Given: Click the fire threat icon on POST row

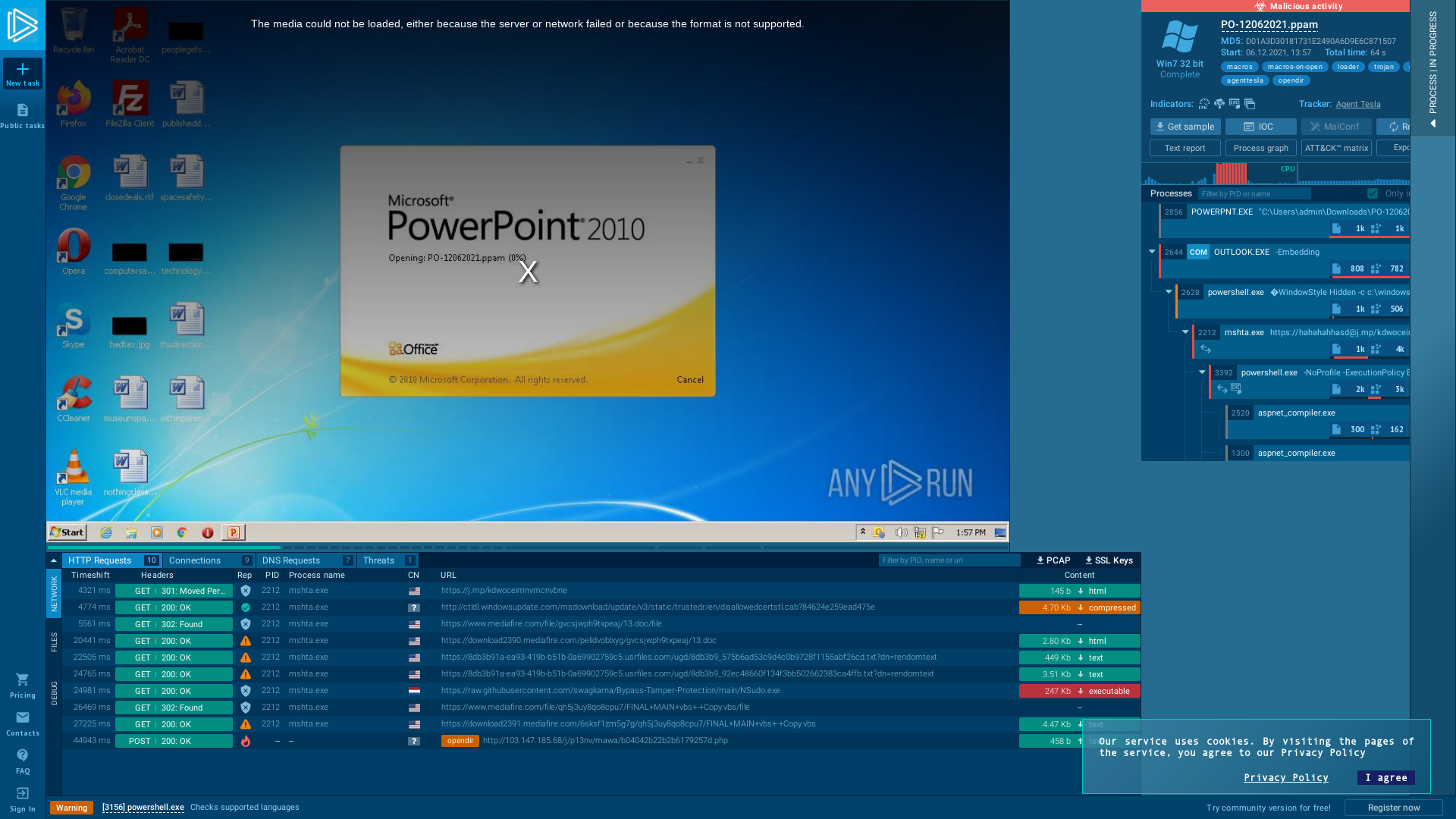Looking at the screenshot, I should click(245, 741).
